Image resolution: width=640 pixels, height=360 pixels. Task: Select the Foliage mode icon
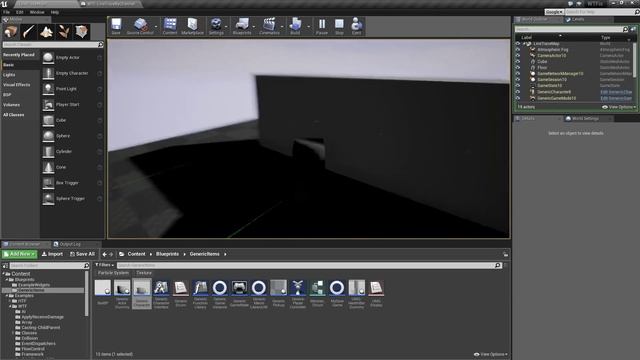coord(64,31)
